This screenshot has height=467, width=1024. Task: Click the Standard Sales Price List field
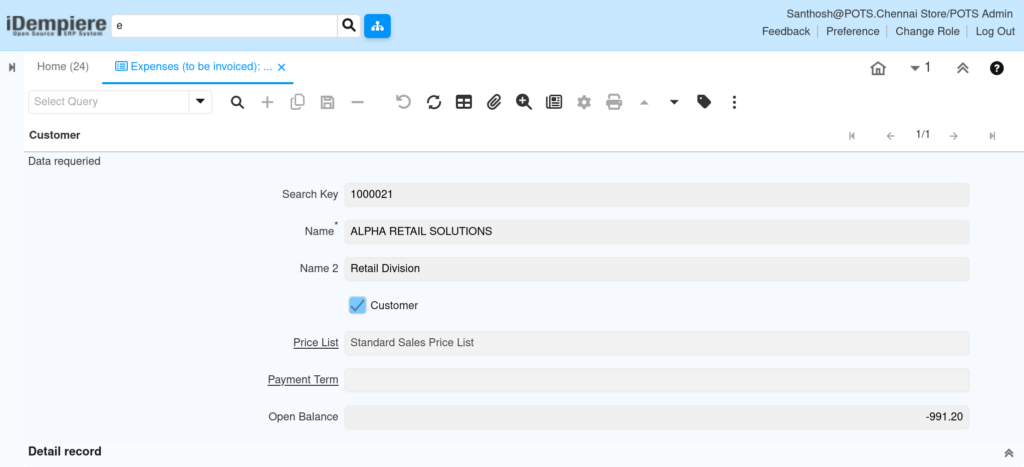656,342
